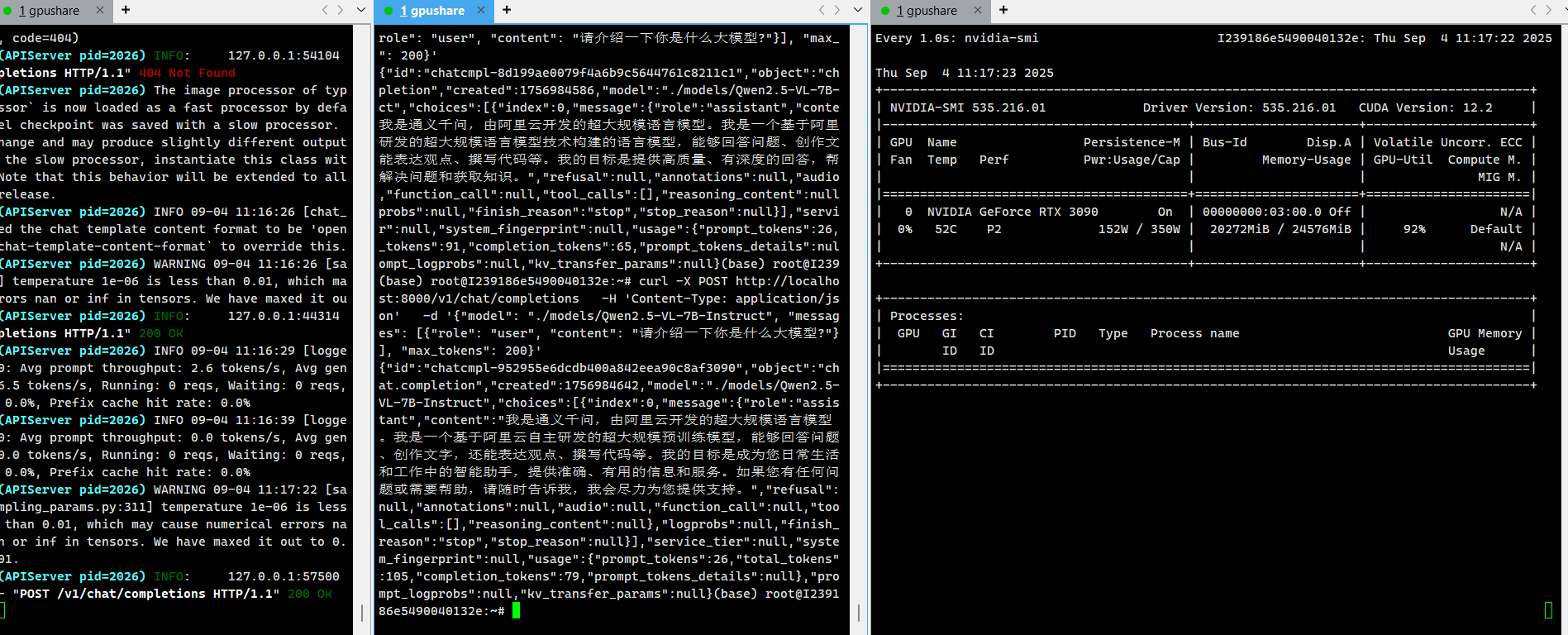Click the "Processes:" section label
The image size is (1568, 635).
927,316
